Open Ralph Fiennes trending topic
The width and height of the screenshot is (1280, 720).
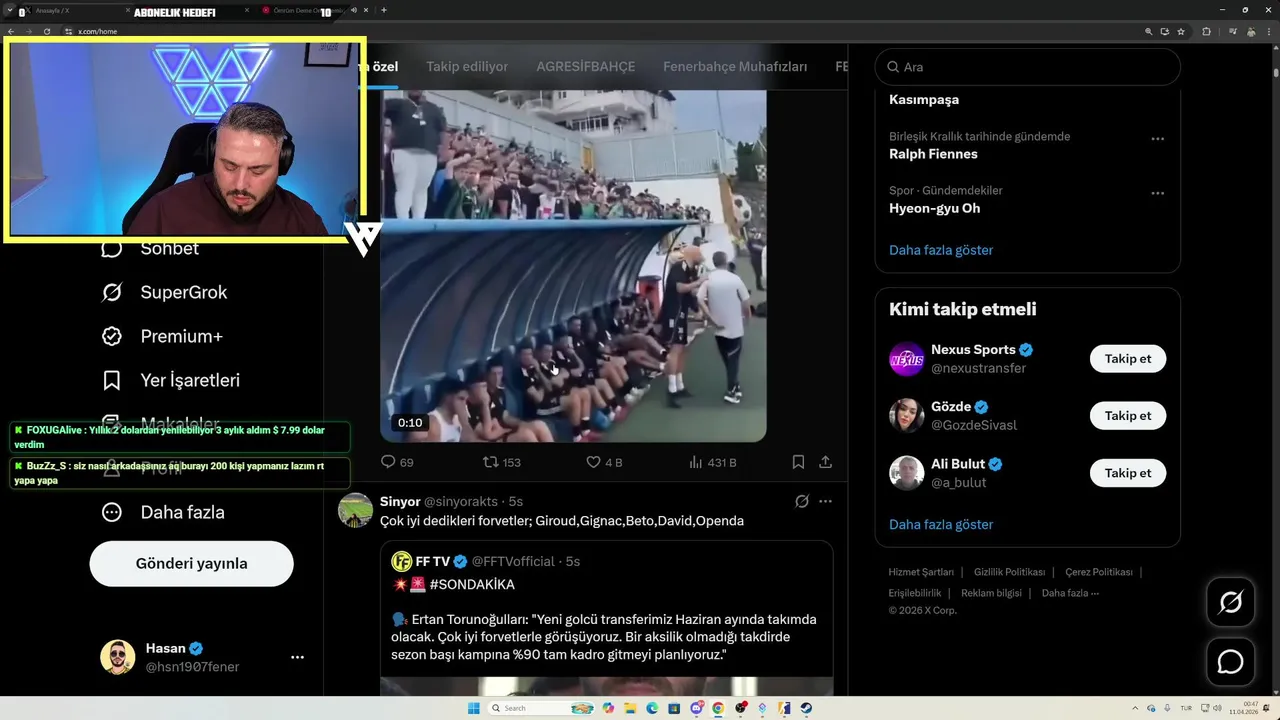pos(933,154)
